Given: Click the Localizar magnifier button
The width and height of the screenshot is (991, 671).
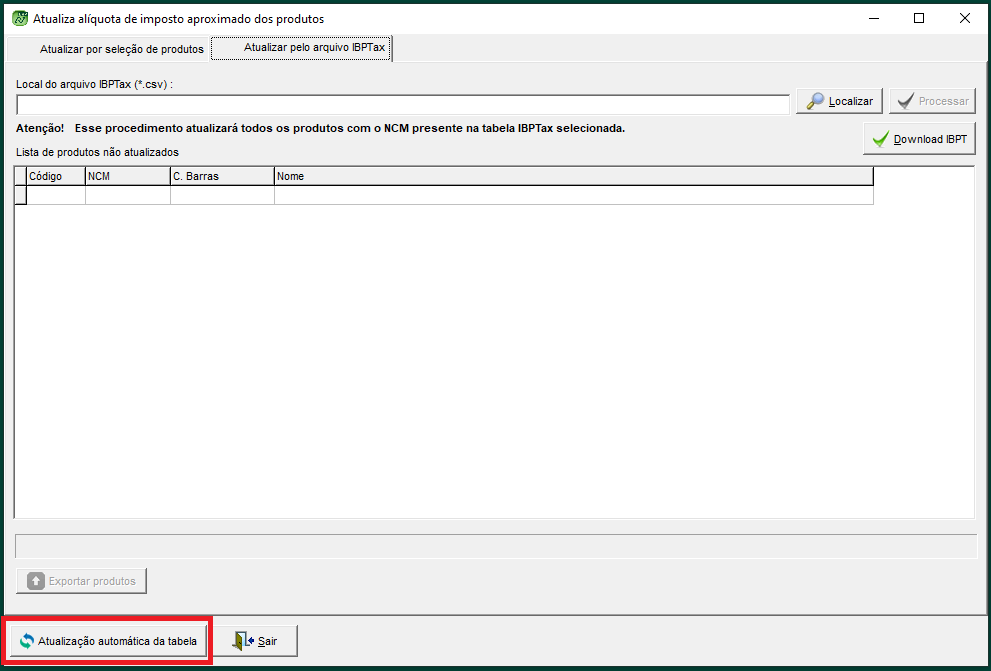Looking at the screenshot, I should coord(839,101).
